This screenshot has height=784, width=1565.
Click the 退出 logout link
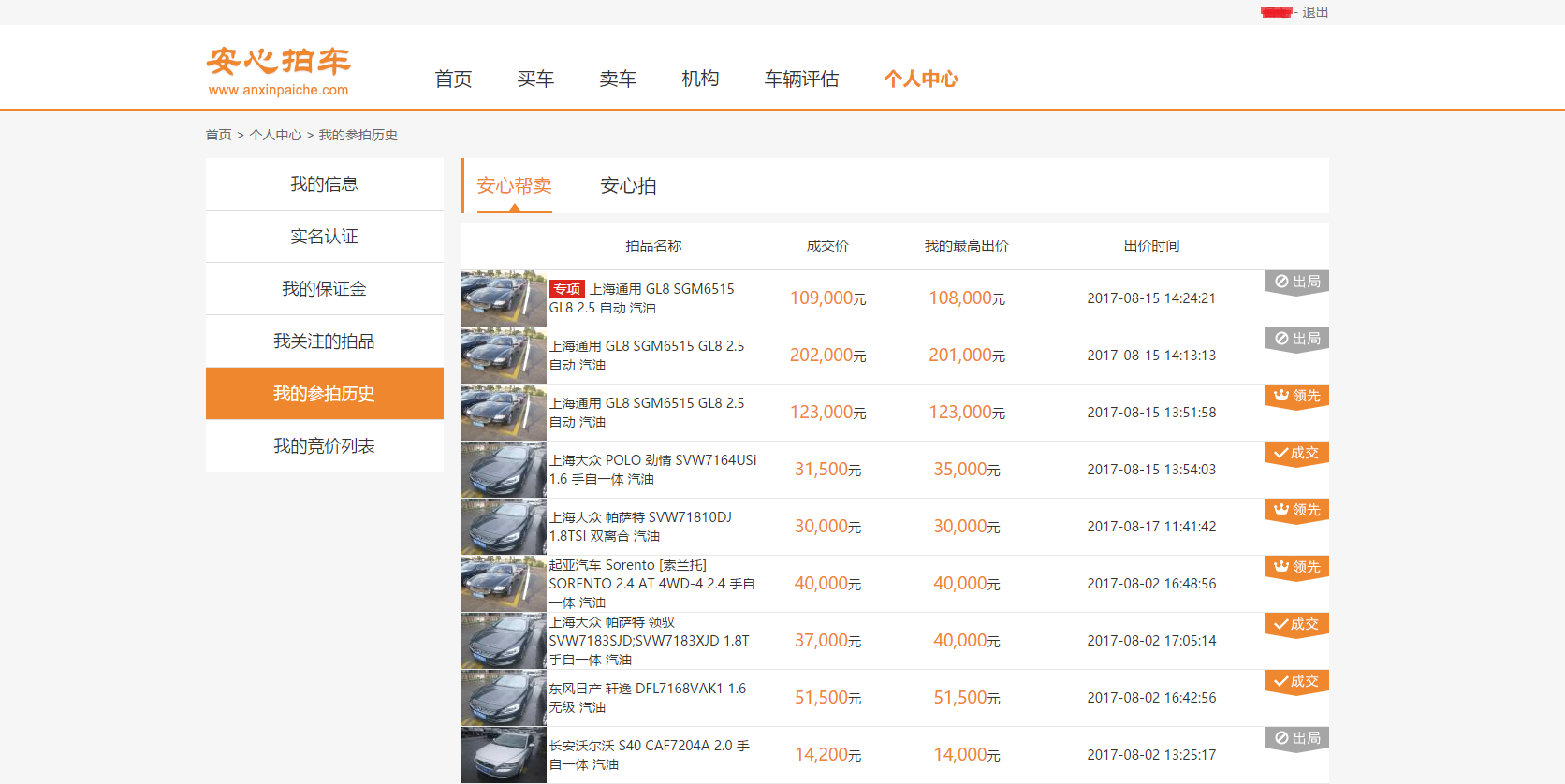(1315, 12)
